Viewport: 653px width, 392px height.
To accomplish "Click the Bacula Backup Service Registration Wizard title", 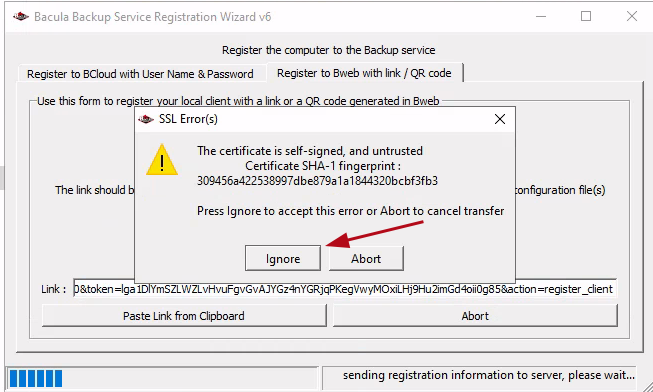I will [152, 17].
